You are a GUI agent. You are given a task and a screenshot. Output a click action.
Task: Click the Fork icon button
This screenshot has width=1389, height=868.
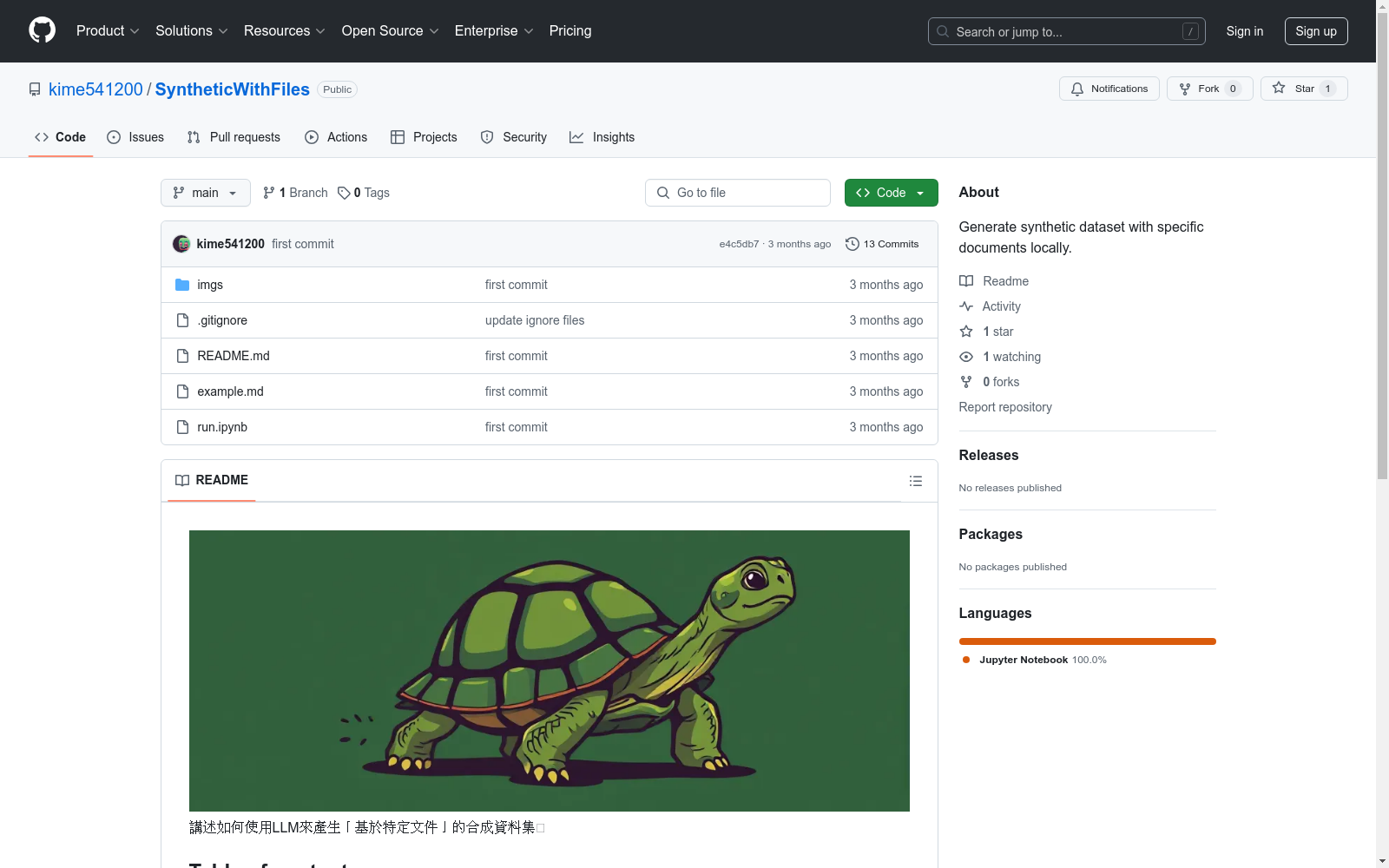(x=1185, y=89)
